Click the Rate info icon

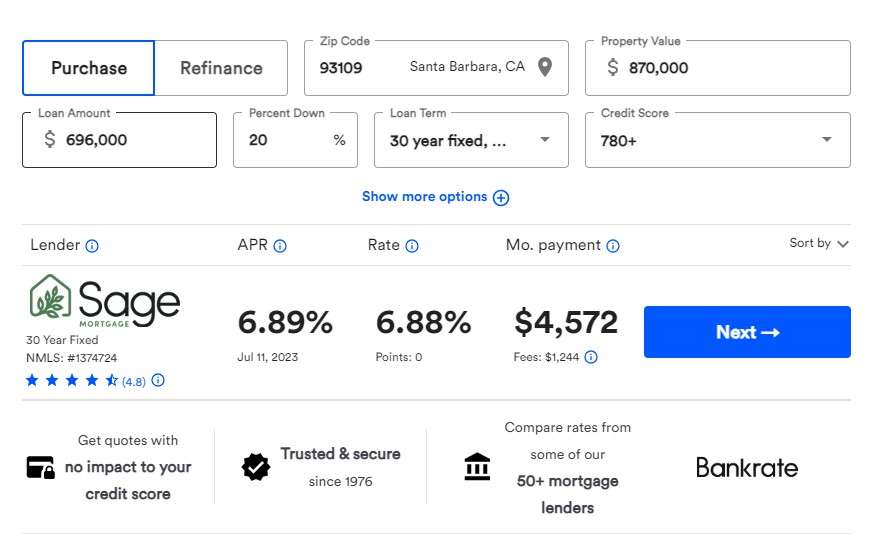tap(412, 246)
